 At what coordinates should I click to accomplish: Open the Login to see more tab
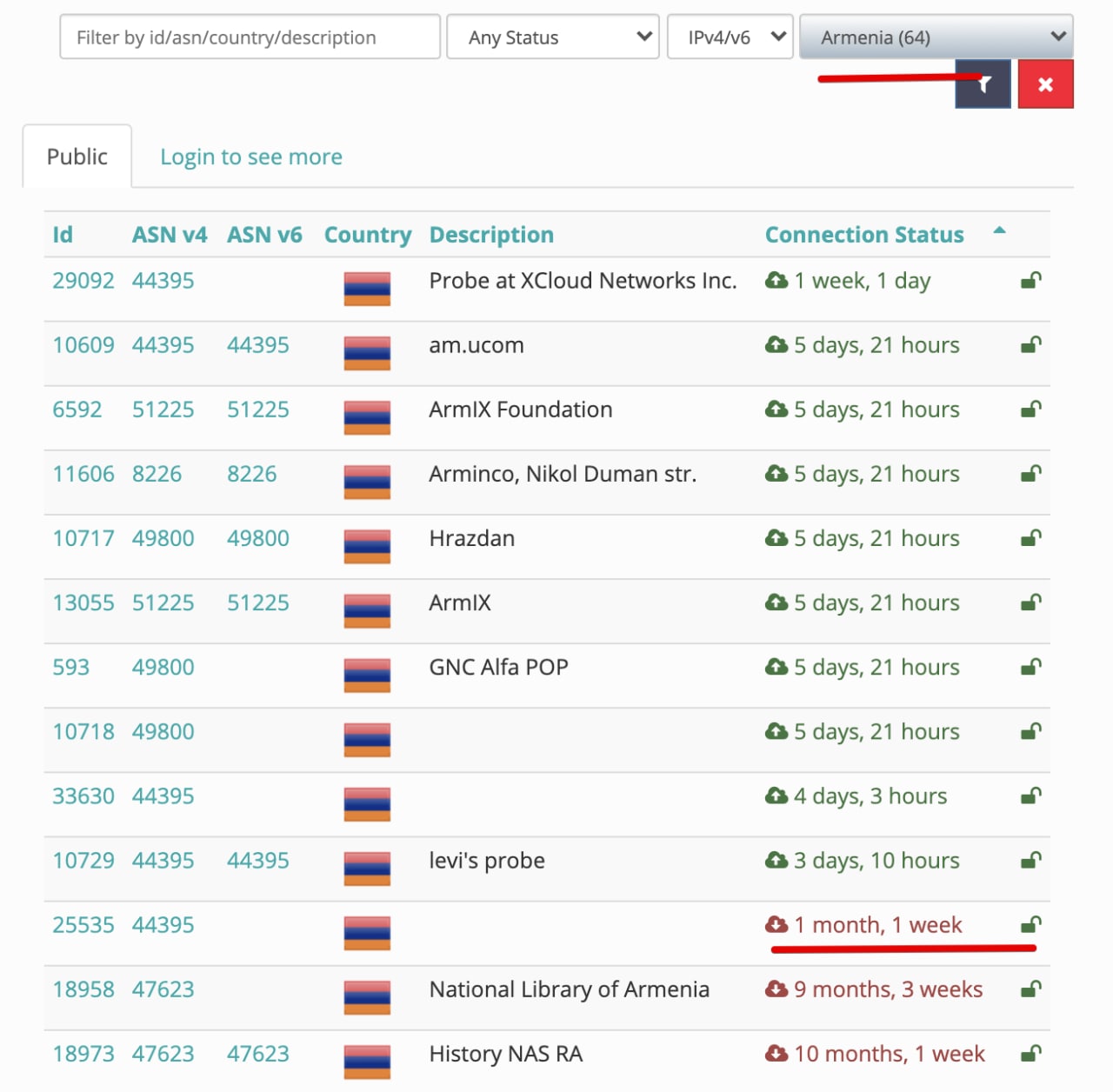pyautogui.click(x=251, y=157)
